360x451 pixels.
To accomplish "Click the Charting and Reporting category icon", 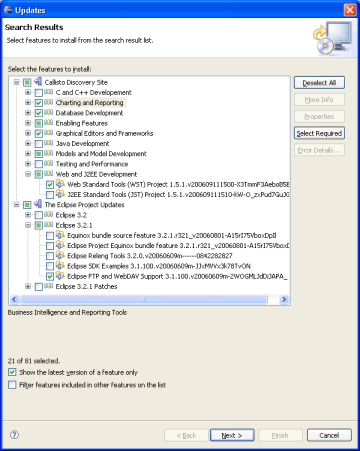I will 49,102.
